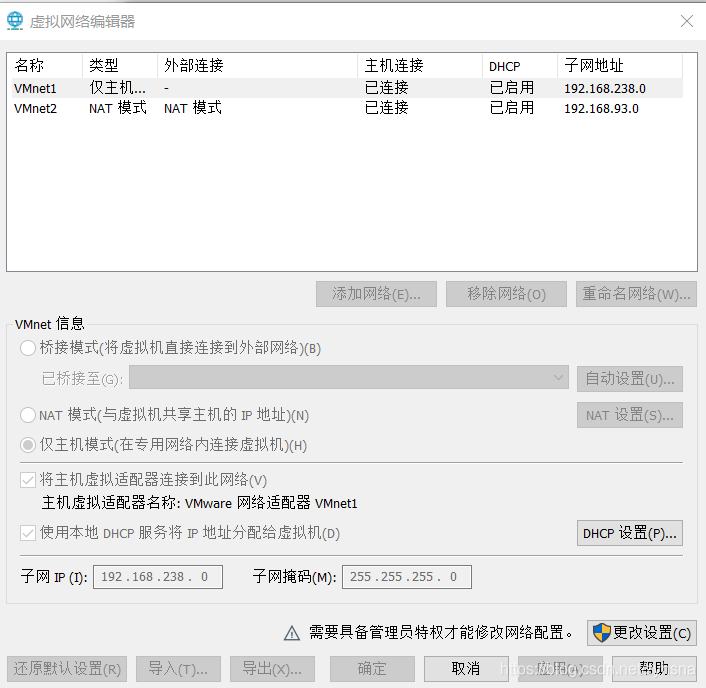Click the 名称 column header

(x=45, y=66)
